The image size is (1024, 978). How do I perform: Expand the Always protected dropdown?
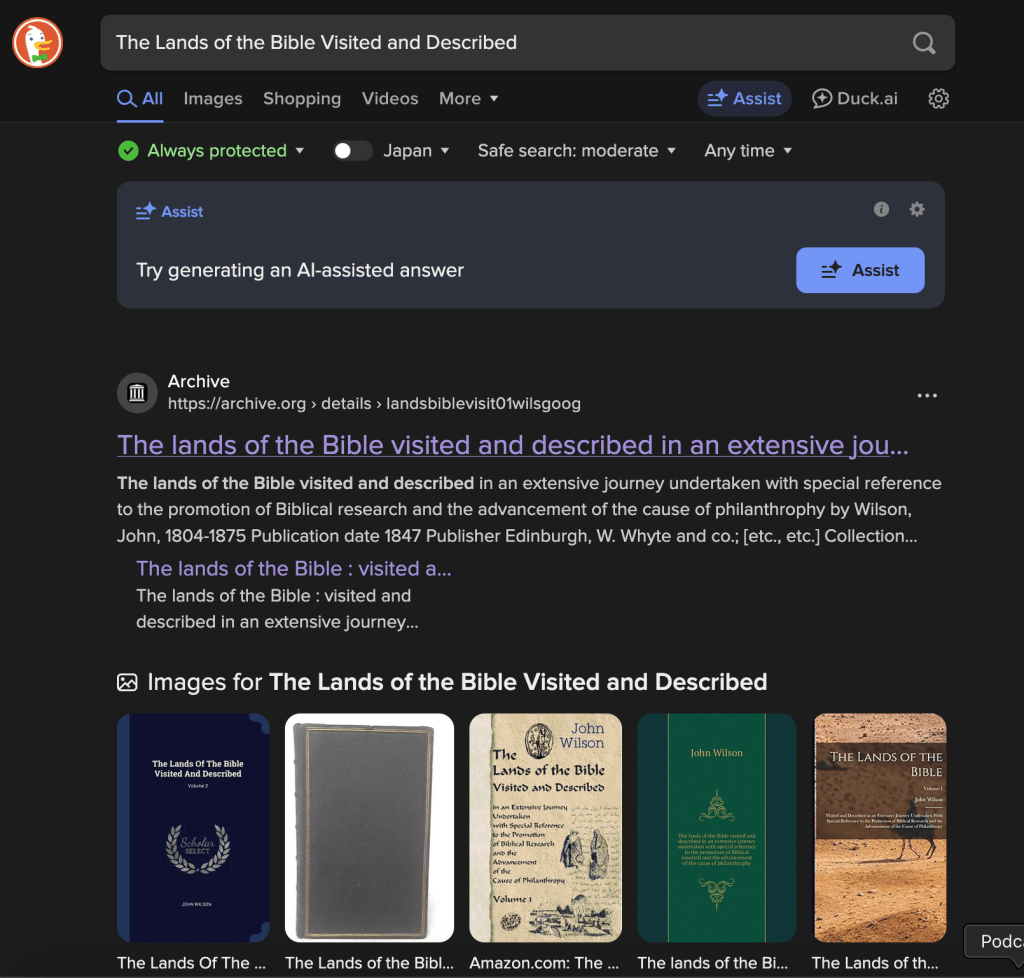click(x=212, y=151)
